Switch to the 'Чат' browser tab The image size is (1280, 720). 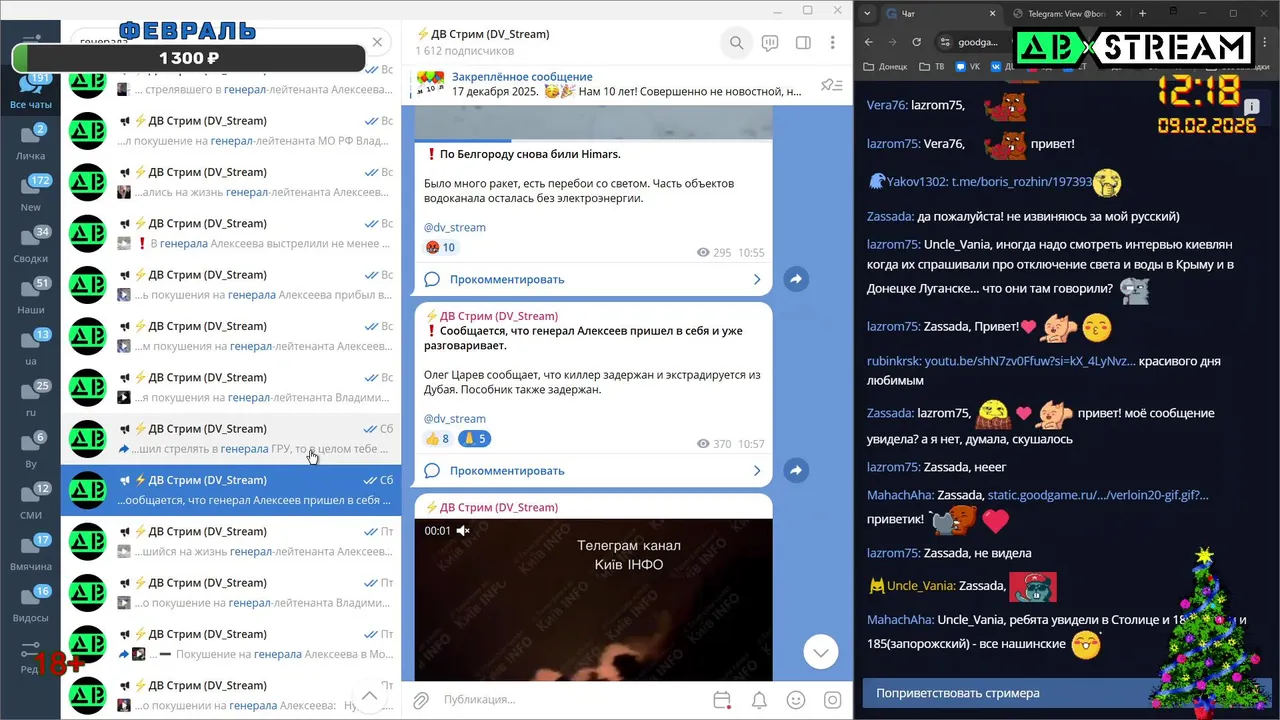tap(940, 13)
